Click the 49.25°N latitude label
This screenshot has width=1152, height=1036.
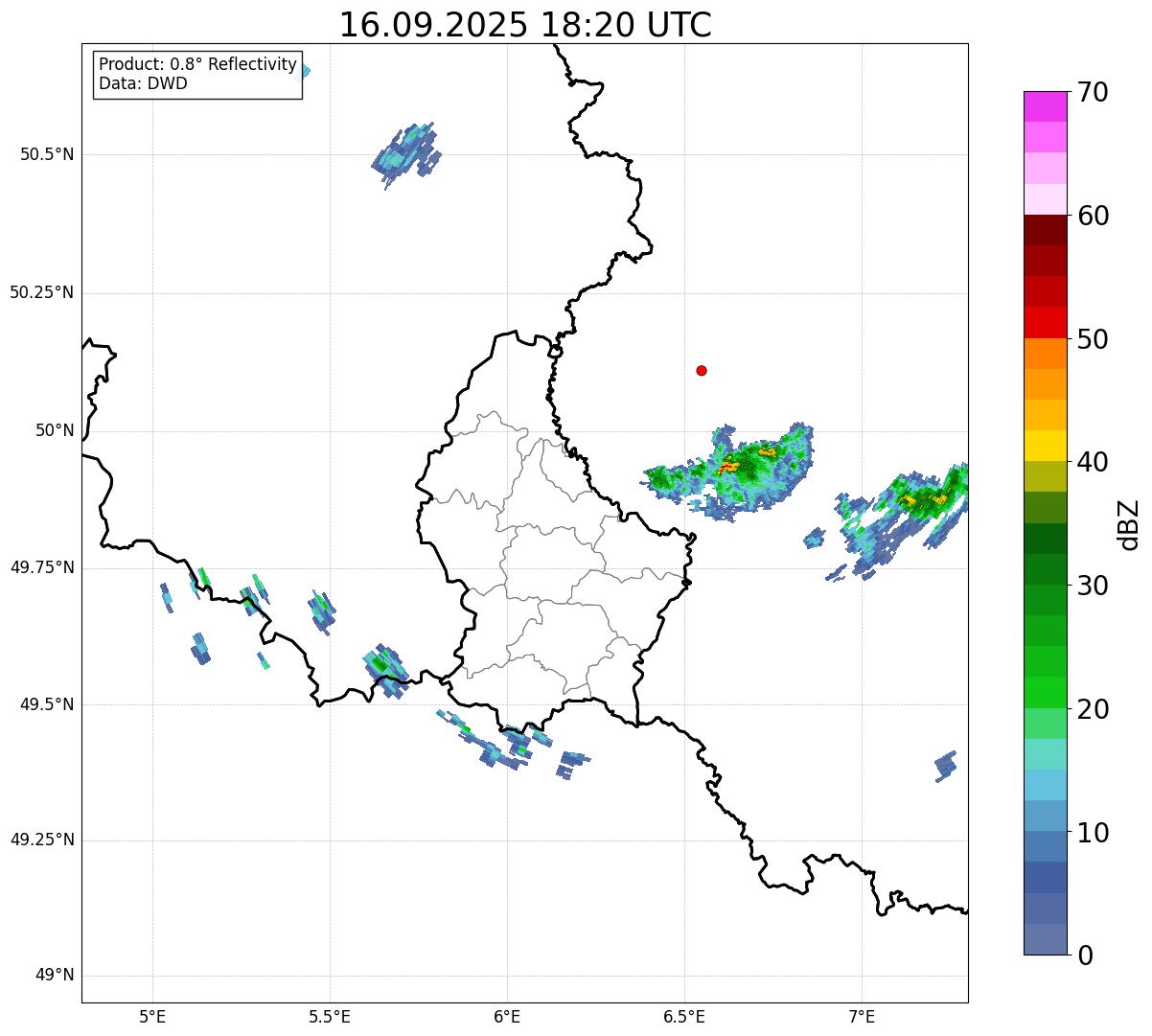click(x=42, y=840)
